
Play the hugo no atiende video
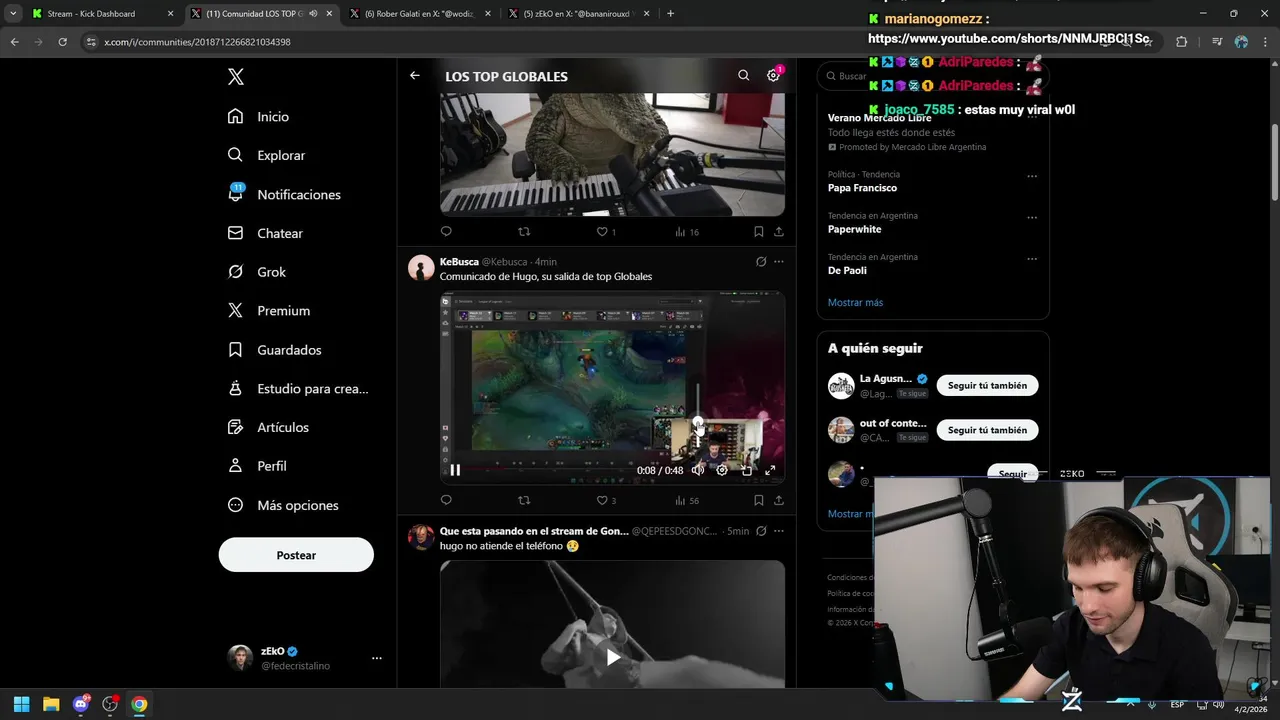612,656
